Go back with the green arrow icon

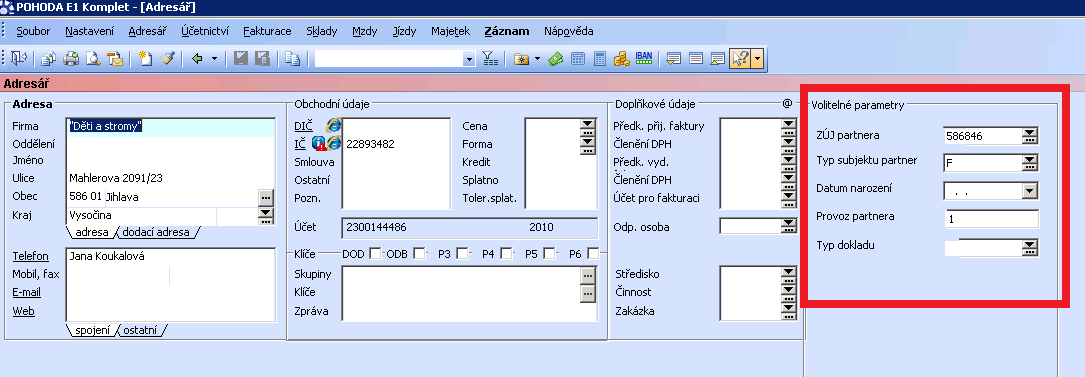point(197,59)
